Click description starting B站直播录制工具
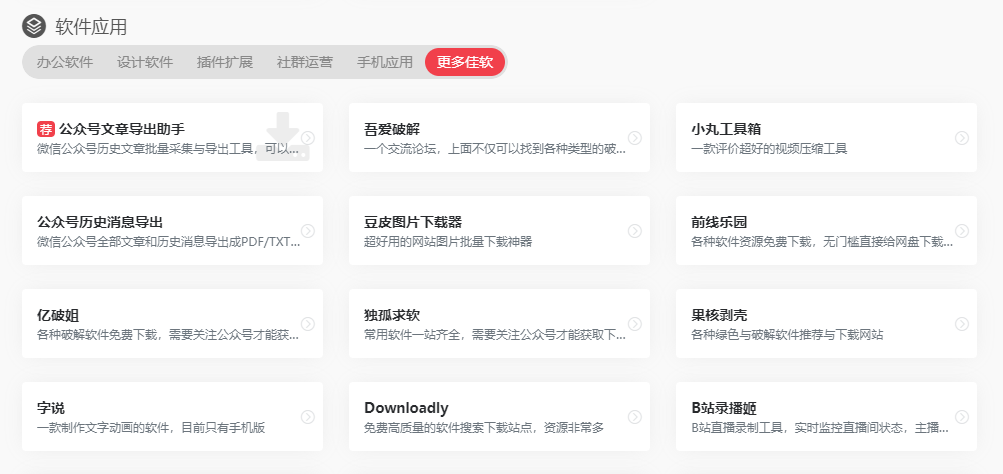The height and width of the screenshot is (474, 1003). click(x=820, y=428)
